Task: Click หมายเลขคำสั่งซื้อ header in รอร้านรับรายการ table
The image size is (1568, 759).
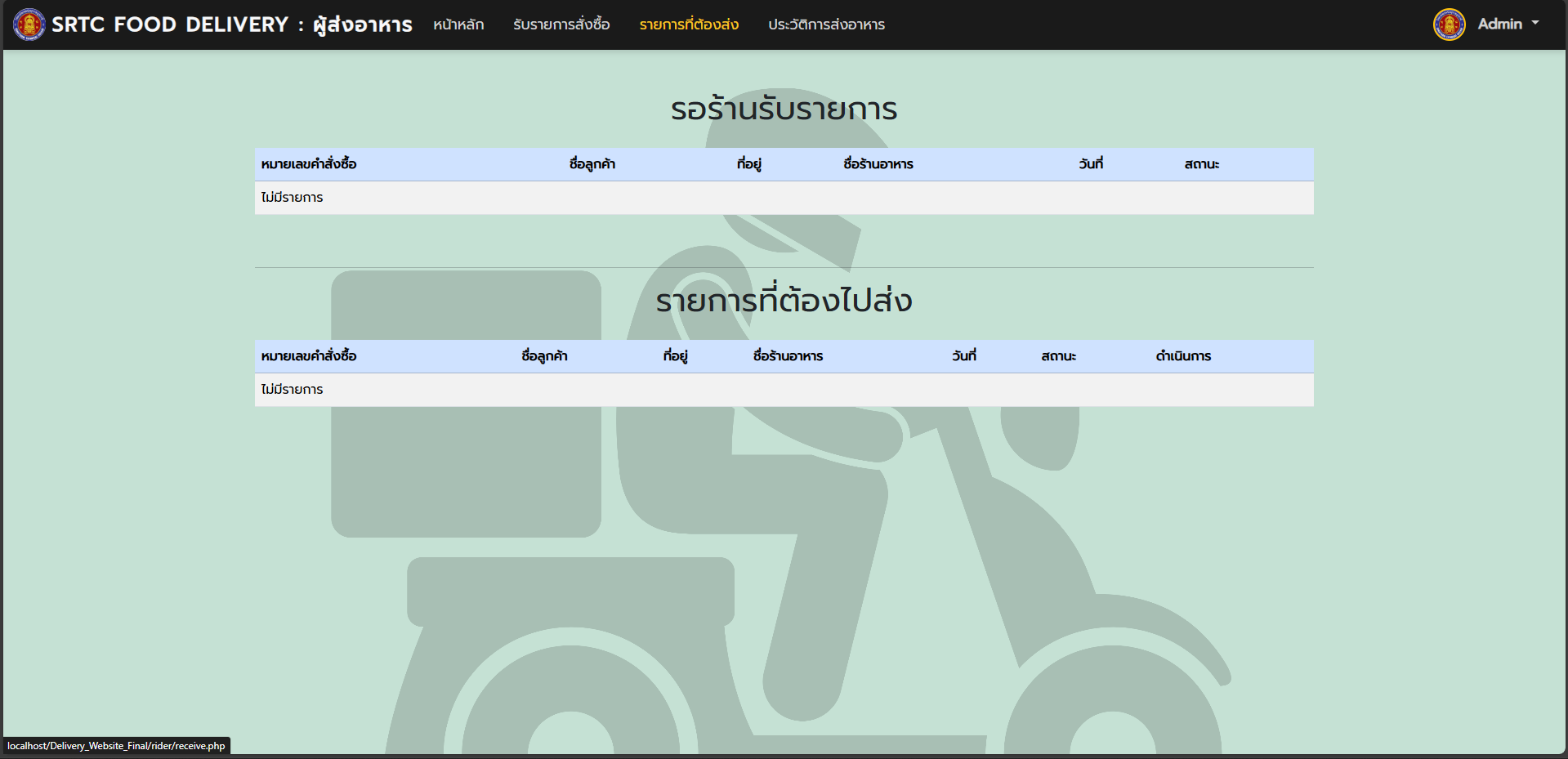Action: click(309, 164)
